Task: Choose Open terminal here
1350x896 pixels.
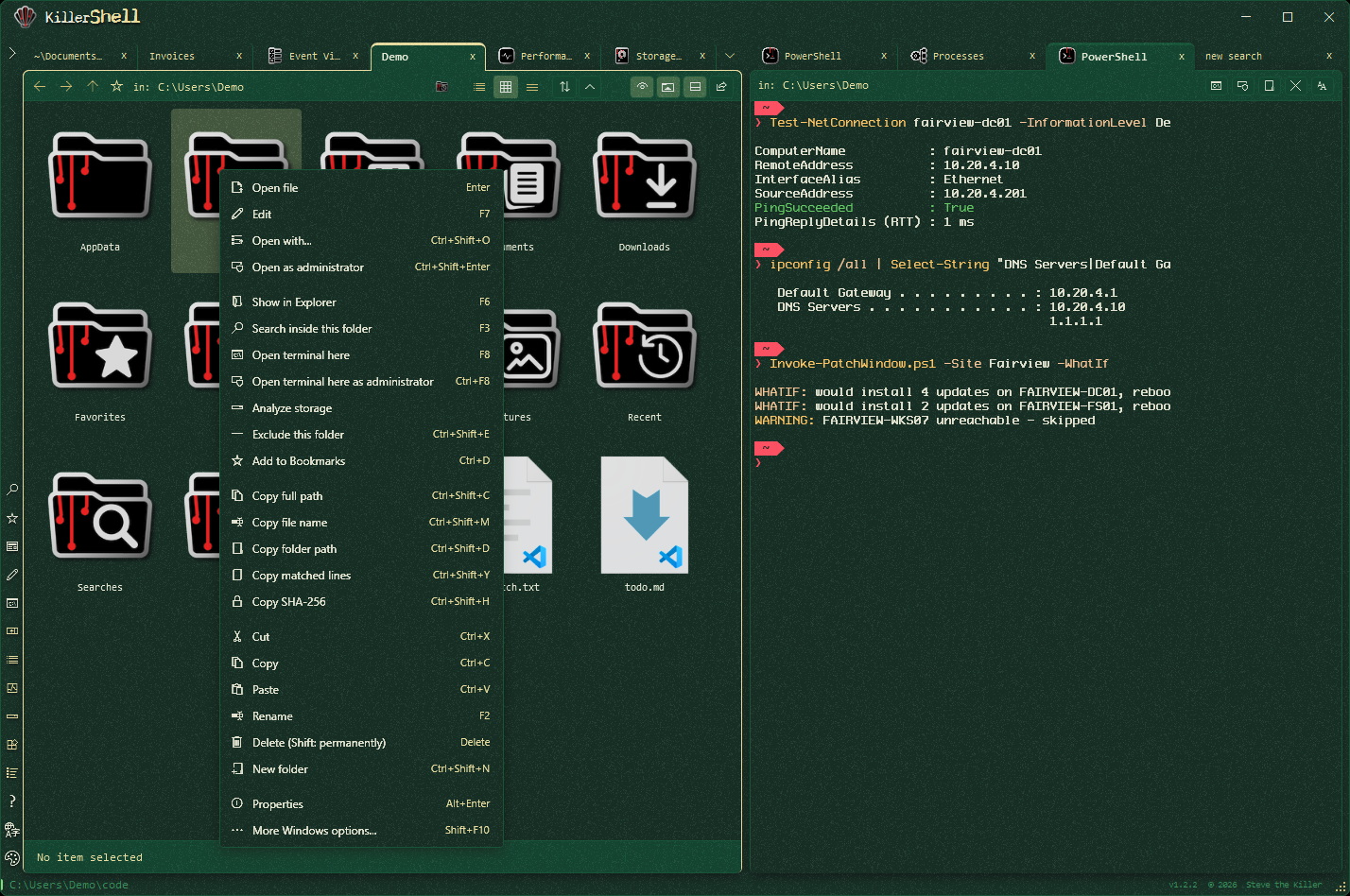Action: point(361,354)
